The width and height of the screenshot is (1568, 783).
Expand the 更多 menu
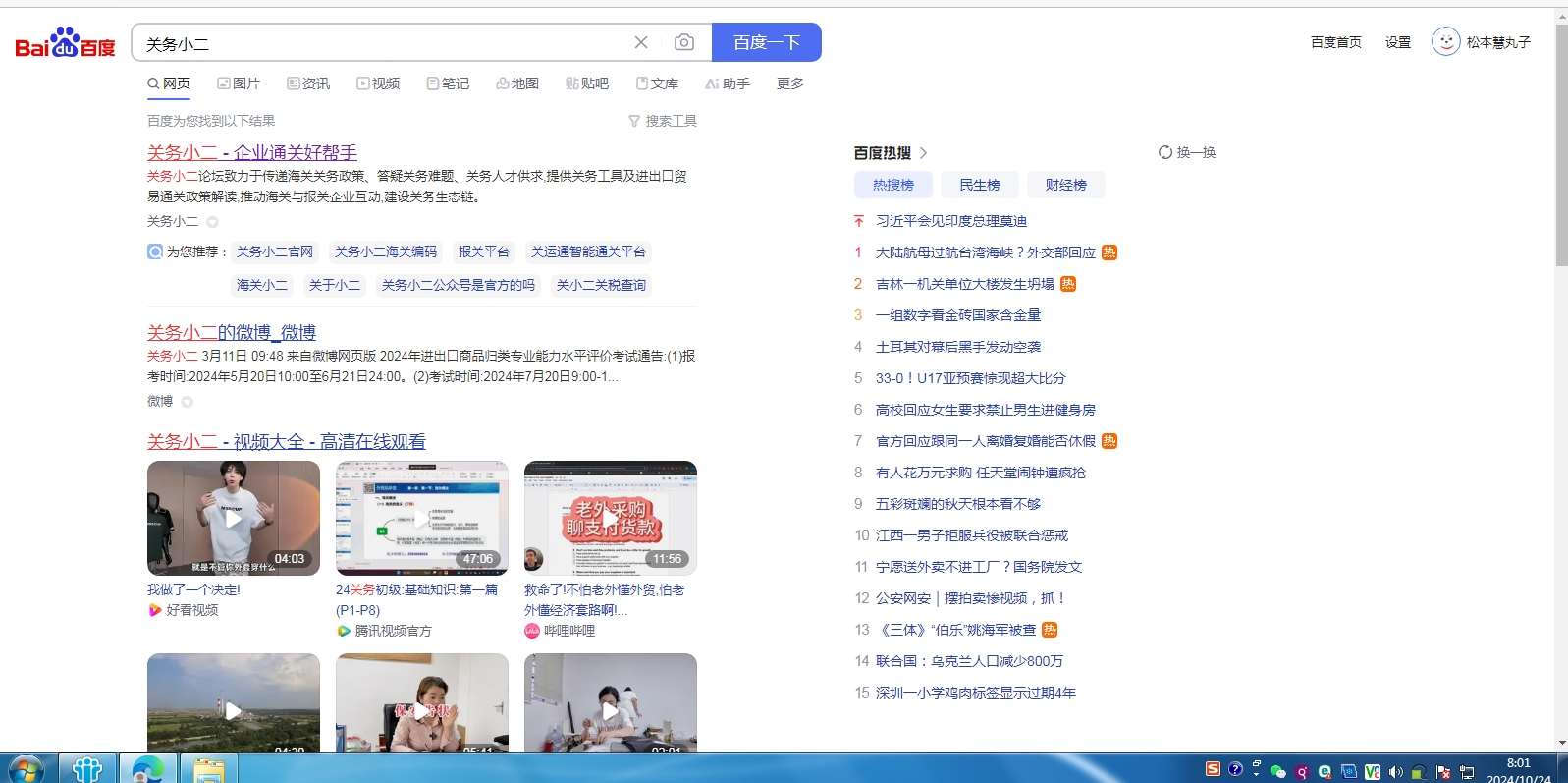point(790,84)
